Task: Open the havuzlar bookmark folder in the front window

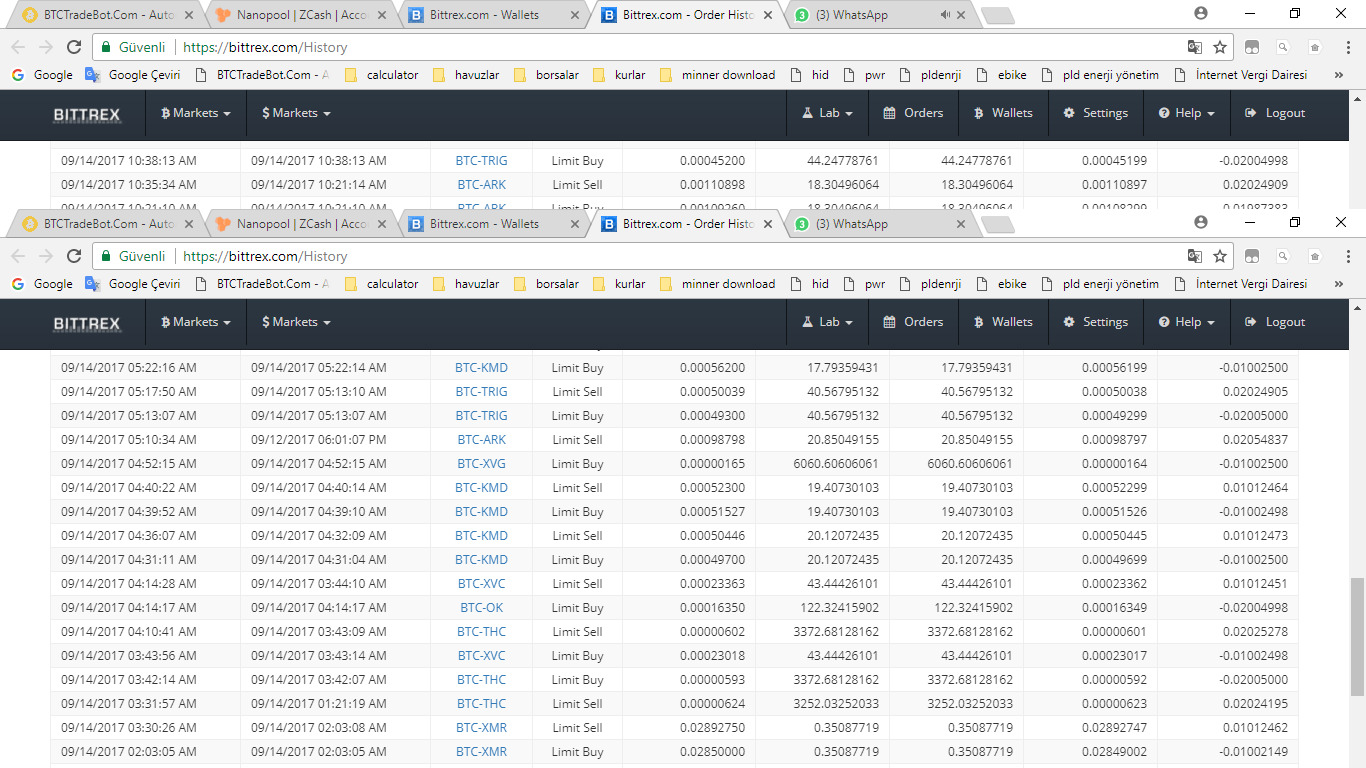Action: (465, 284)
